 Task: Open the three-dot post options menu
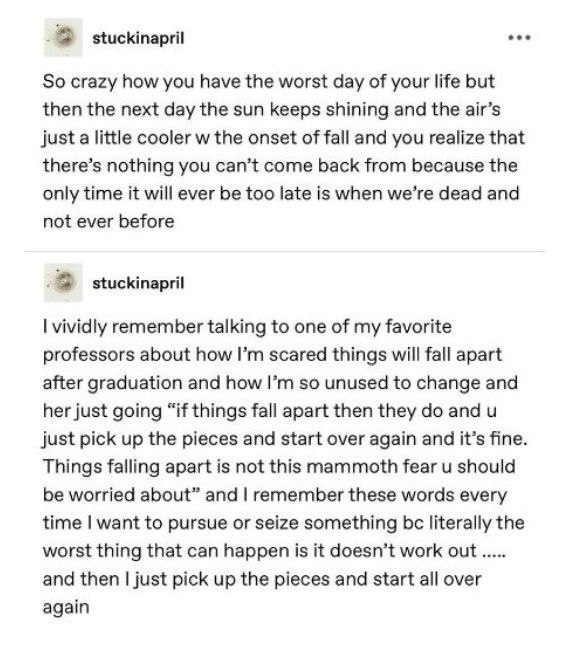click(519, 38)
